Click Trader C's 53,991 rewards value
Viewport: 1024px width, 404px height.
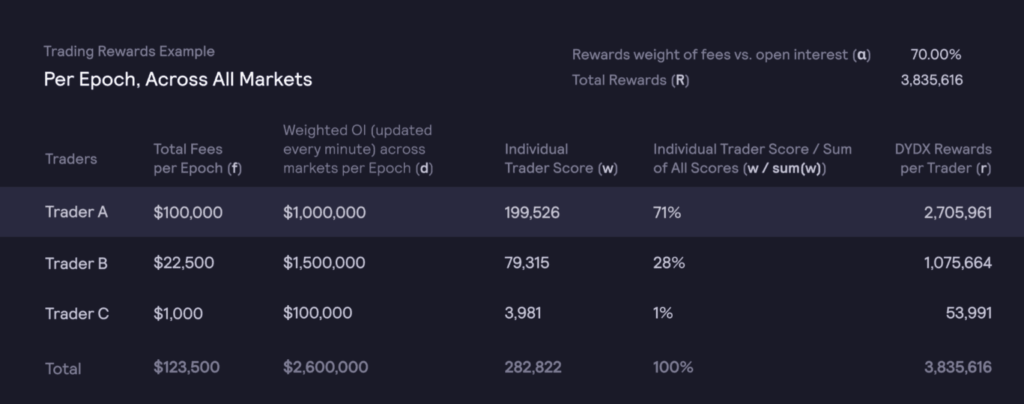[968, 313]
